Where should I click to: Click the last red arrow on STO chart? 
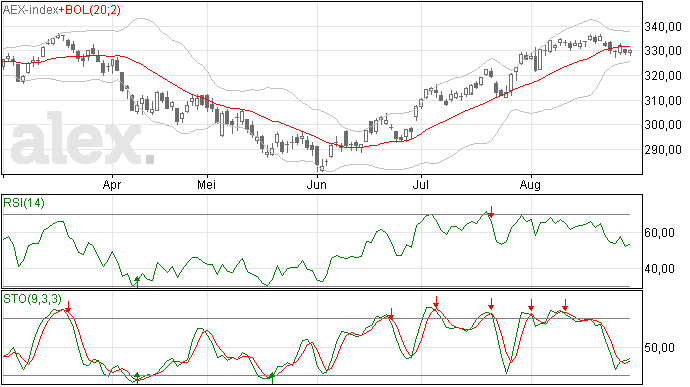coord(565,305)
